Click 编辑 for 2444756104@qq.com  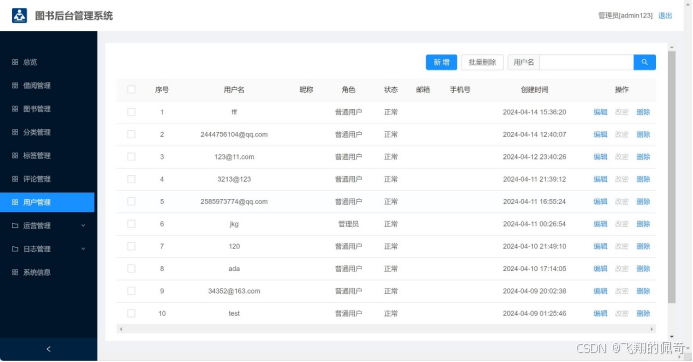coord(600,134)
